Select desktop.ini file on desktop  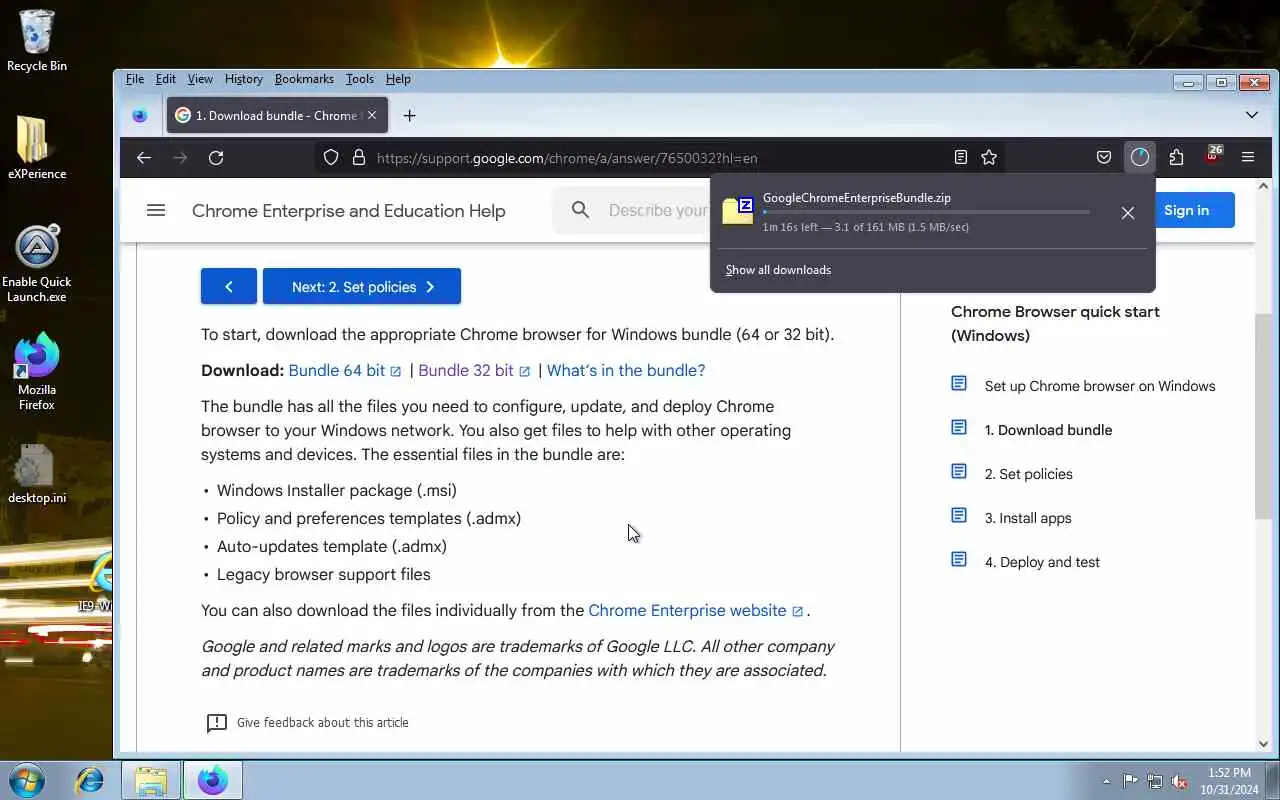[37, 474]
